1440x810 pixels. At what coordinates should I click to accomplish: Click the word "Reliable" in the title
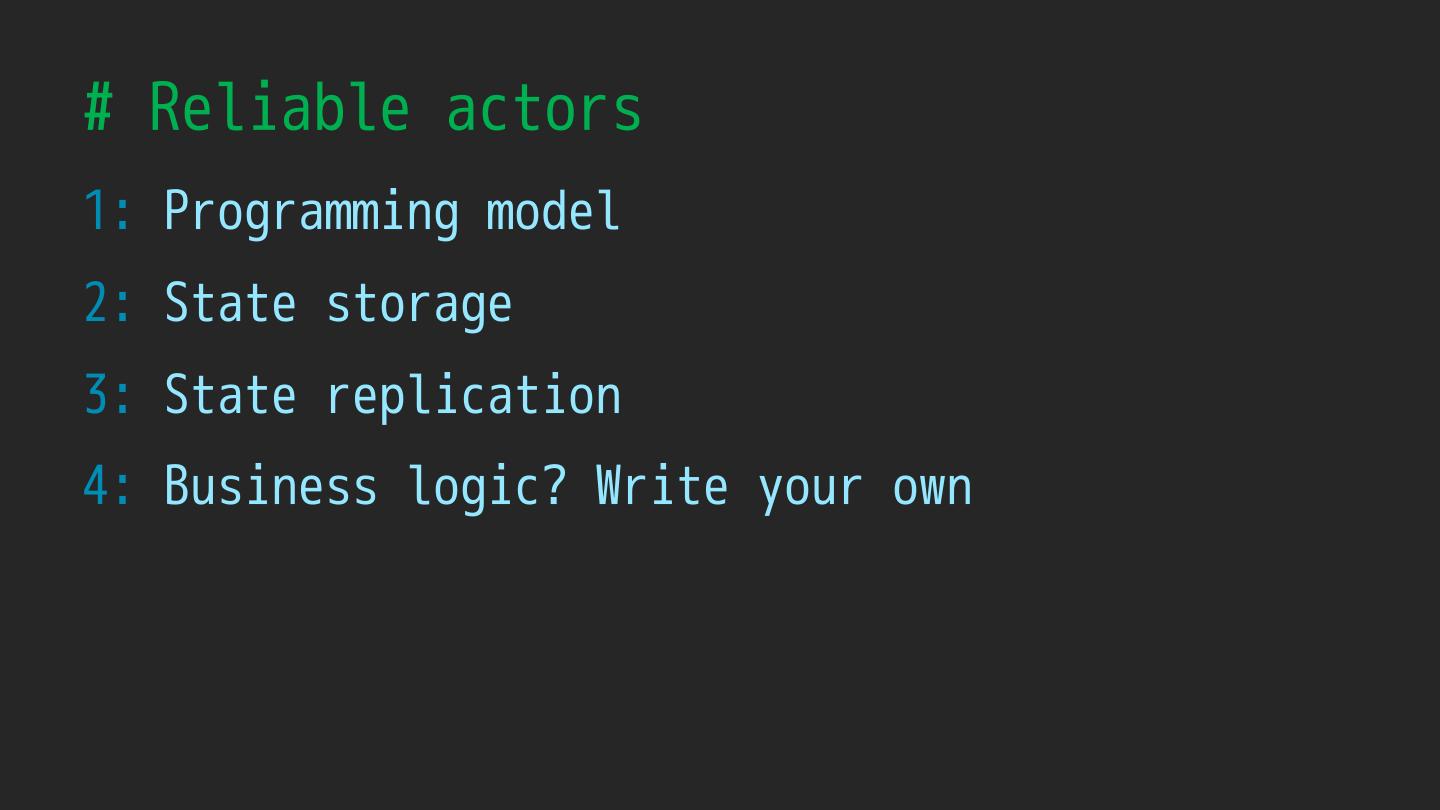tap(279, 107)
